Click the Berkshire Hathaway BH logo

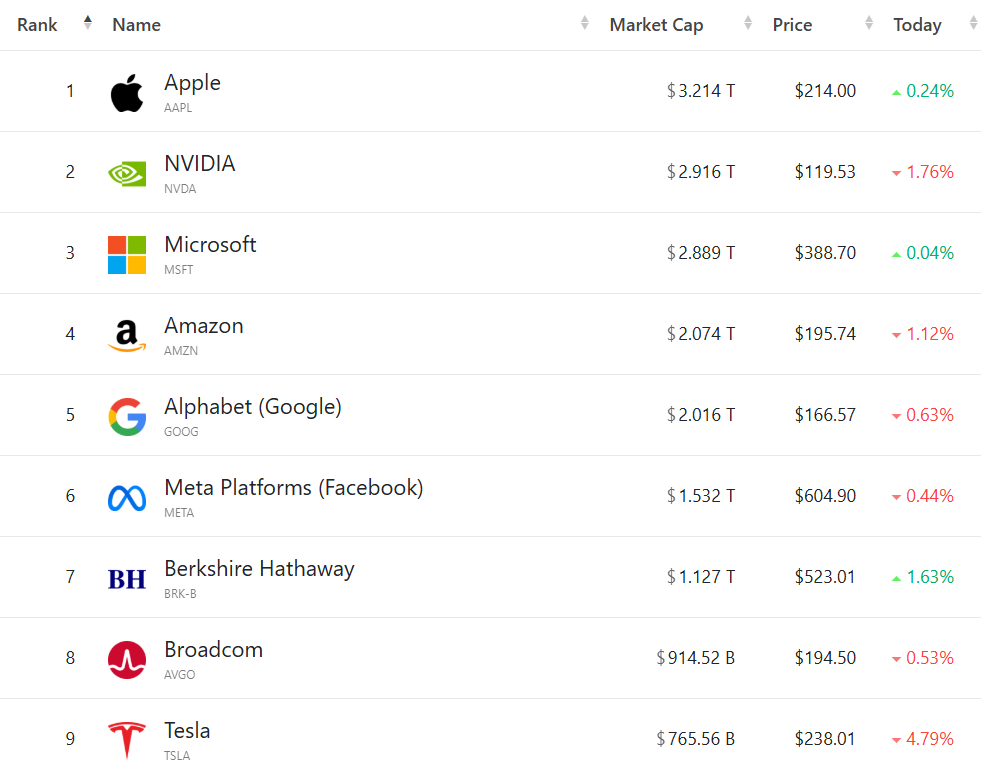pyautogui.click(x=127, y=578)
